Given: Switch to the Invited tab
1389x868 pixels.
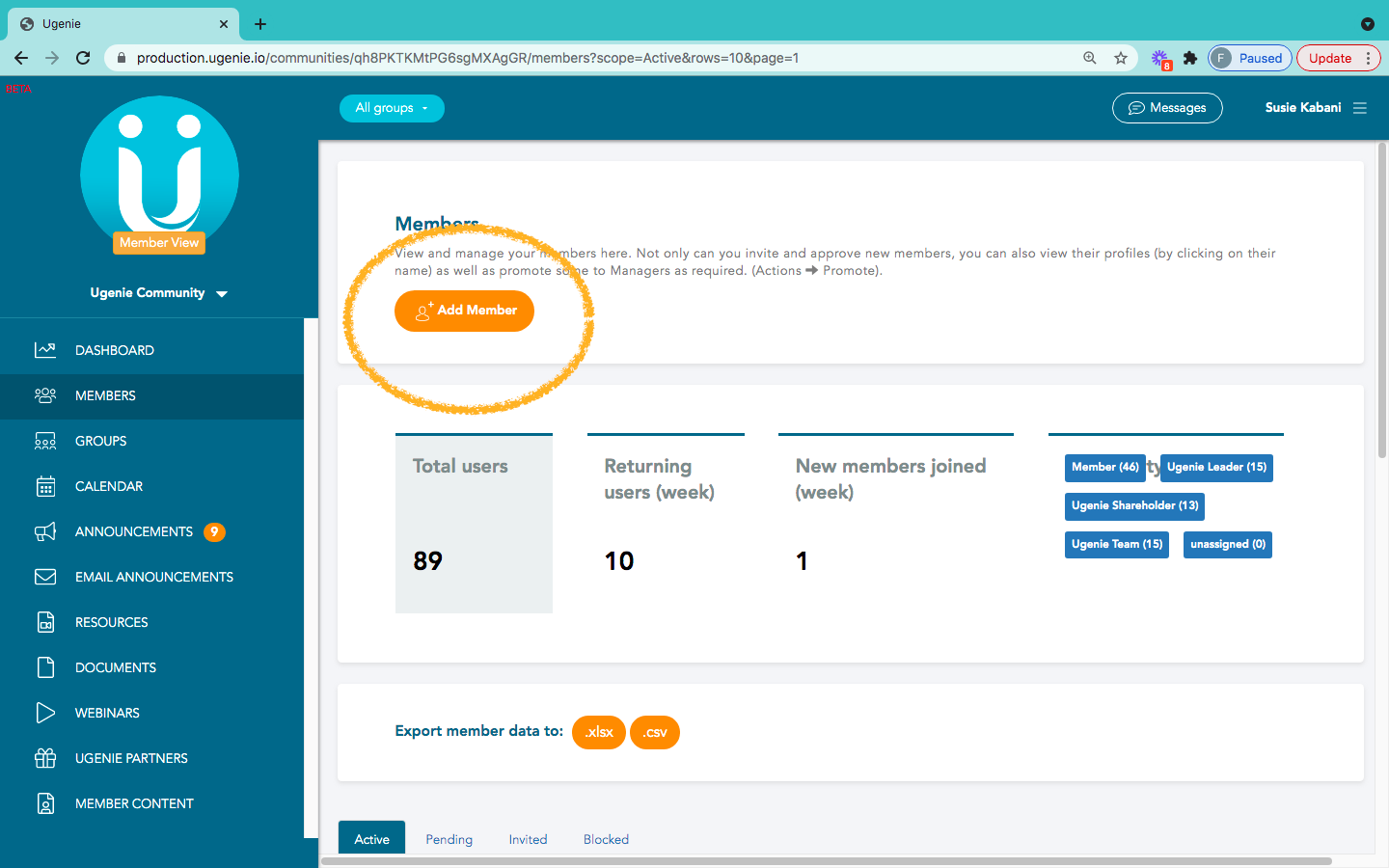Looking at the screenshot, I should click(528, 839).
